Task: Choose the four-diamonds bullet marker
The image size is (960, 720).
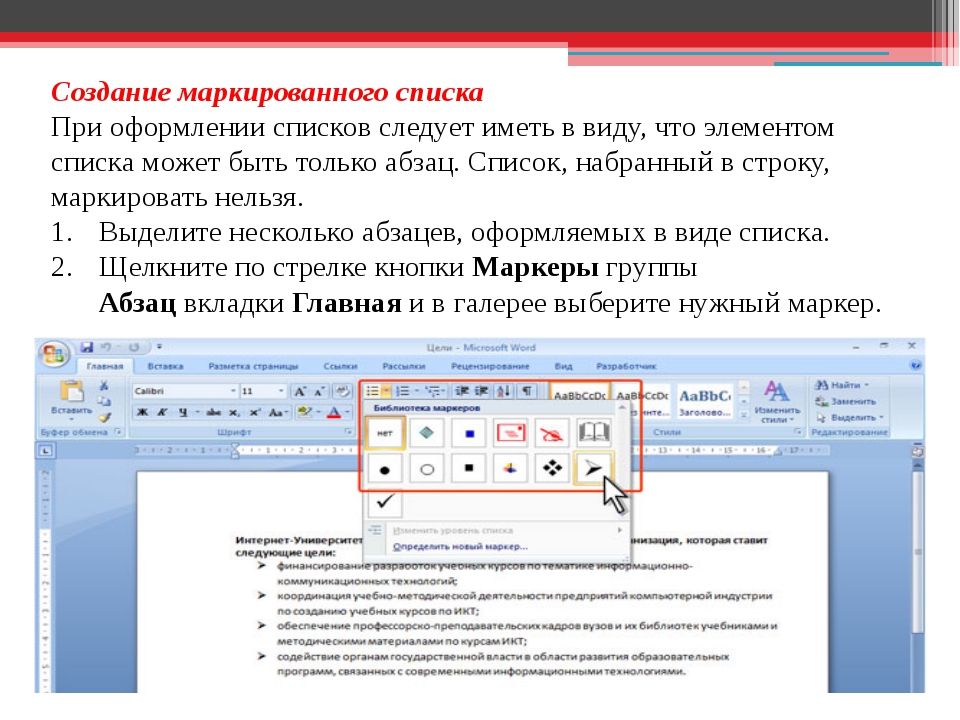Action: click(552, 469)
